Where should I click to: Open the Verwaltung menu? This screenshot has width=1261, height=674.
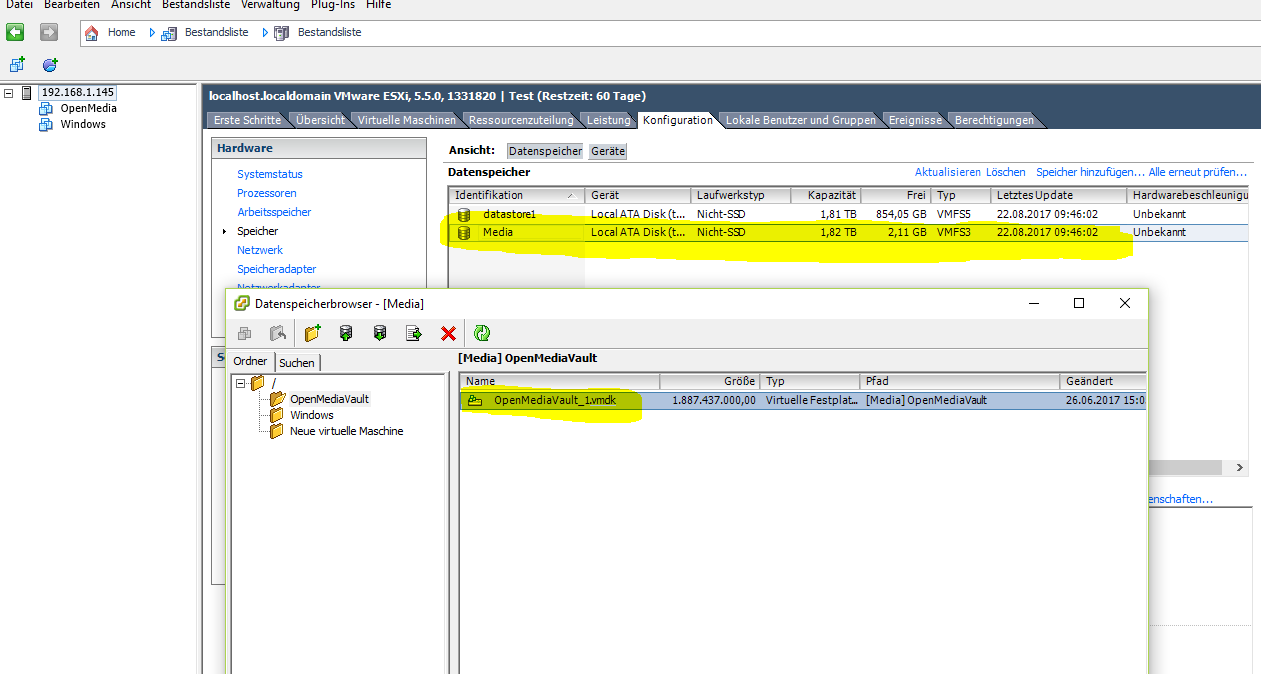pos(270,5)
